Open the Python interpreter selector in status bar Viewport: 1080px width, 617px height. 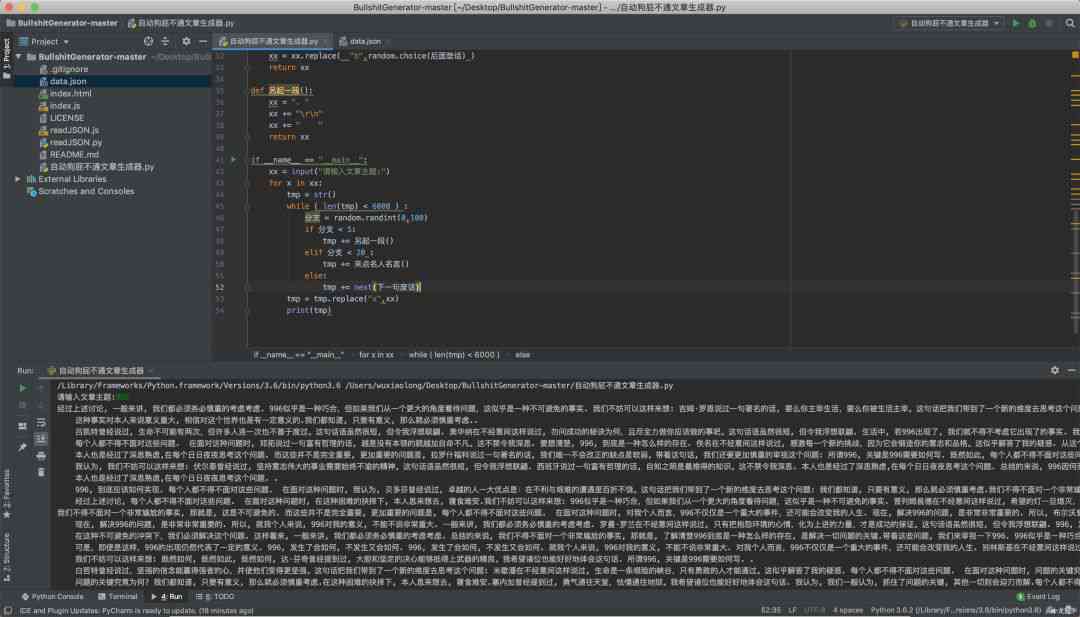pyautogui.click(x=955, y=610)
